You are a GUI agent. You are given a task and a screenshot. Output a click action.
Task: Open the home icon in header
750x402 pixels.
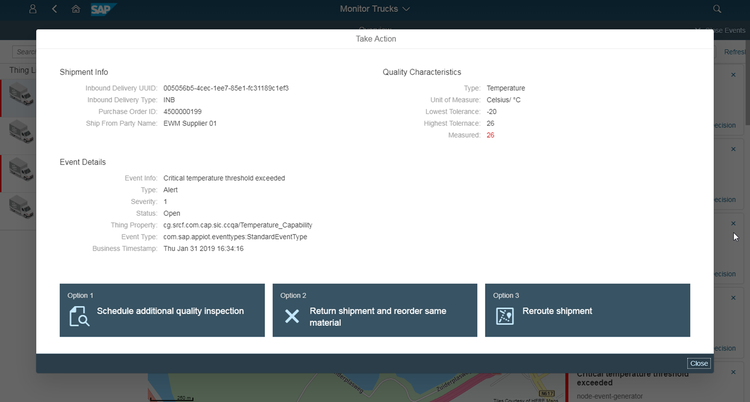tap(76, 9)
